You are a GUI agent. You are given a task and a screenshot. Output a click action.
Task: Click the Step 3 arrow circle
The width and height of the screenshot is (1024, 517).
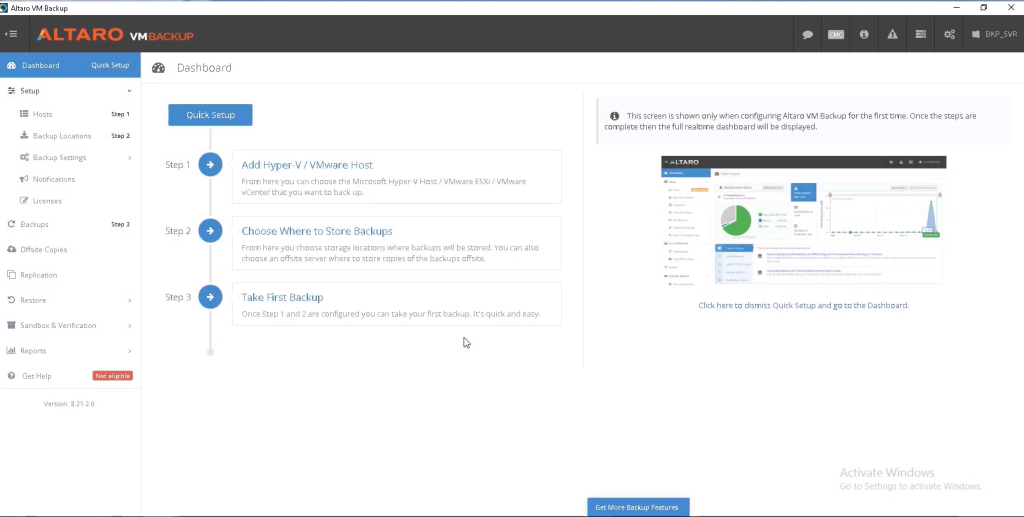click(x=210, y=297)
